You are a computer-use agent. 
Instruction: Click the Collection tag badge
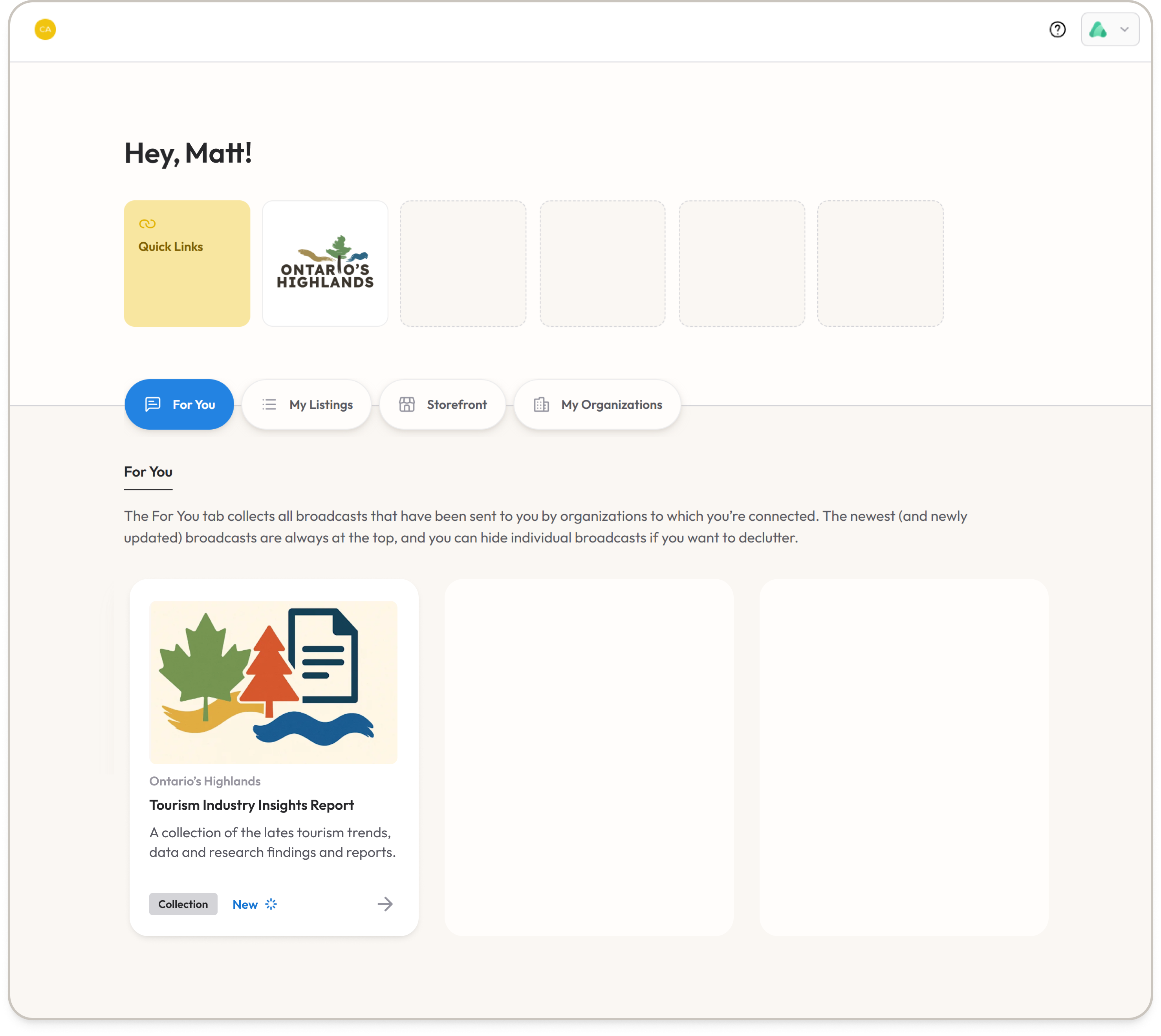pyautogui.click(x=183, y=904)
